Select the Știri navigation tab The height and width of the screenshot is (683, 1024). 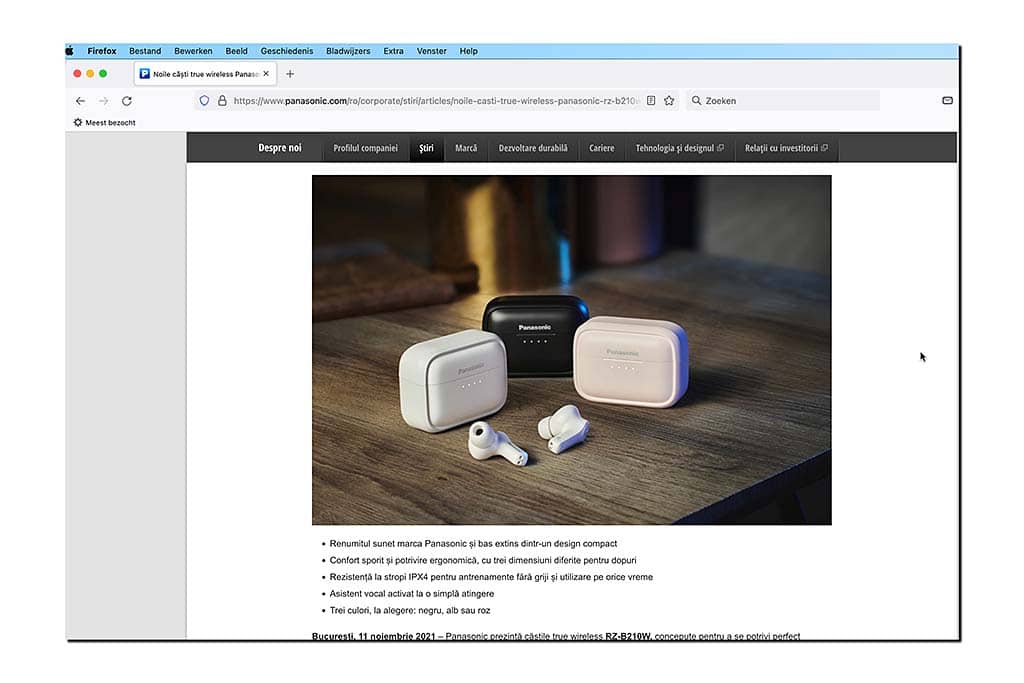pyautogui.click(x=426, y=148)
